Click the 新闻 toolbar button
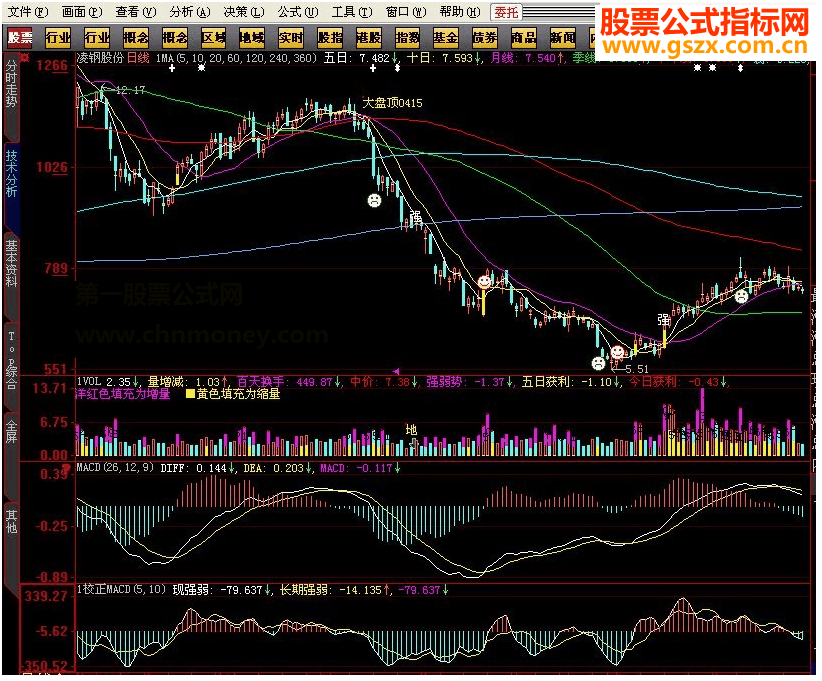 [x=562, y=38]
